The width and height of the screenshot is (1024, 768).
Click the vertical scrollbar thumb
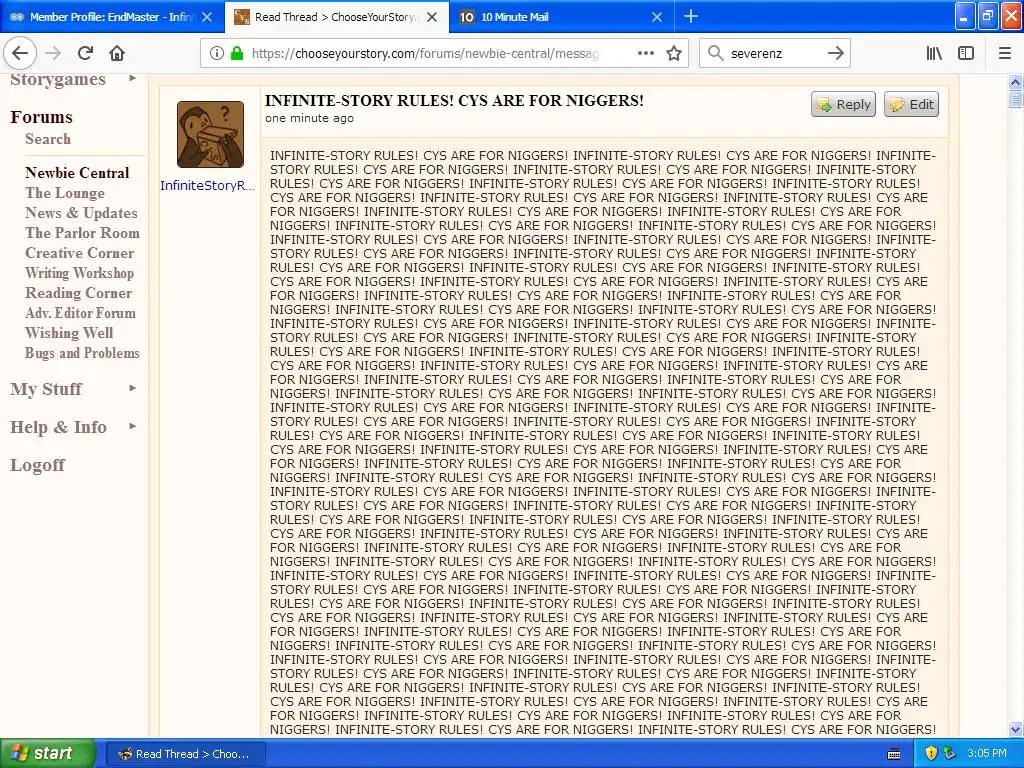[x=1016, y=99]
